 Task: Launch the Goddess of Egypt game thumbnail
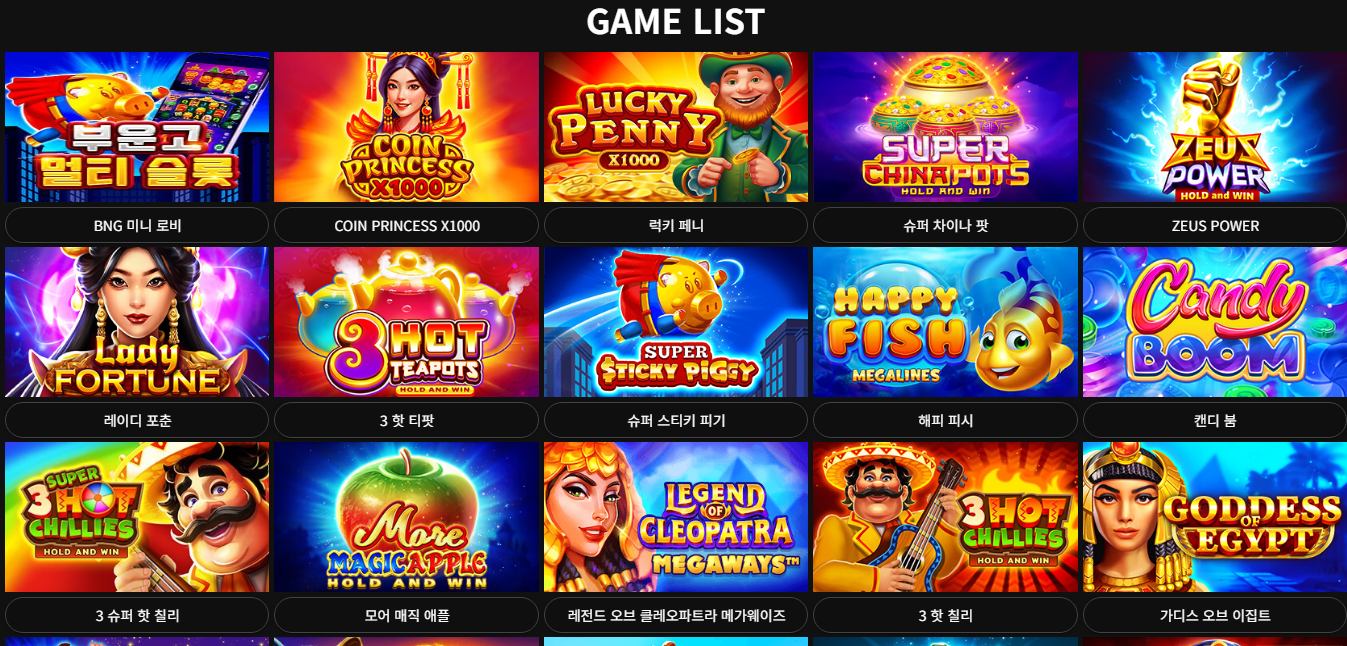click(1215, 517)
